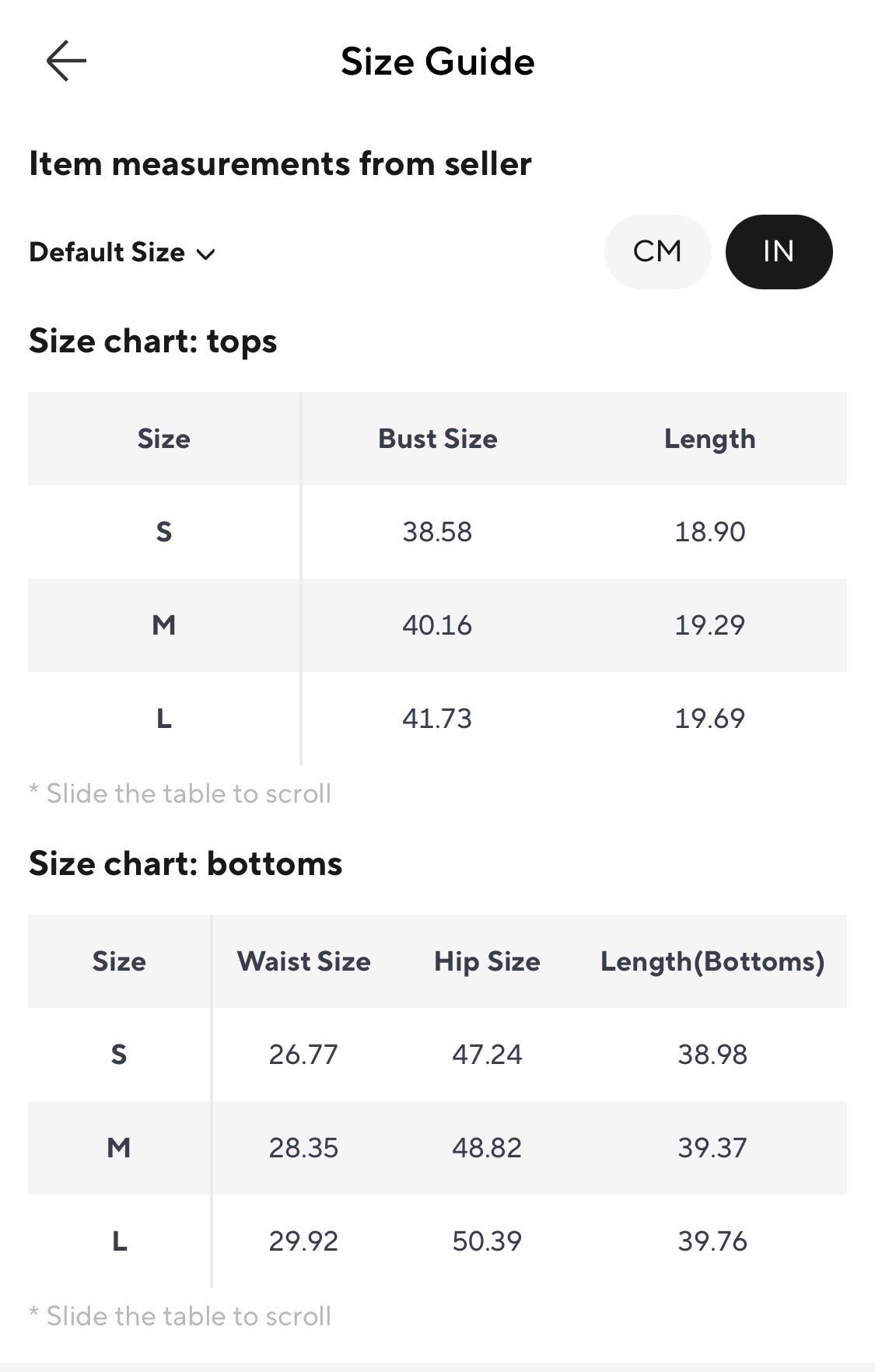This screenshot has width=875, height=1372.
Task: Select size S row in tops chart
Action: point(437,532)
